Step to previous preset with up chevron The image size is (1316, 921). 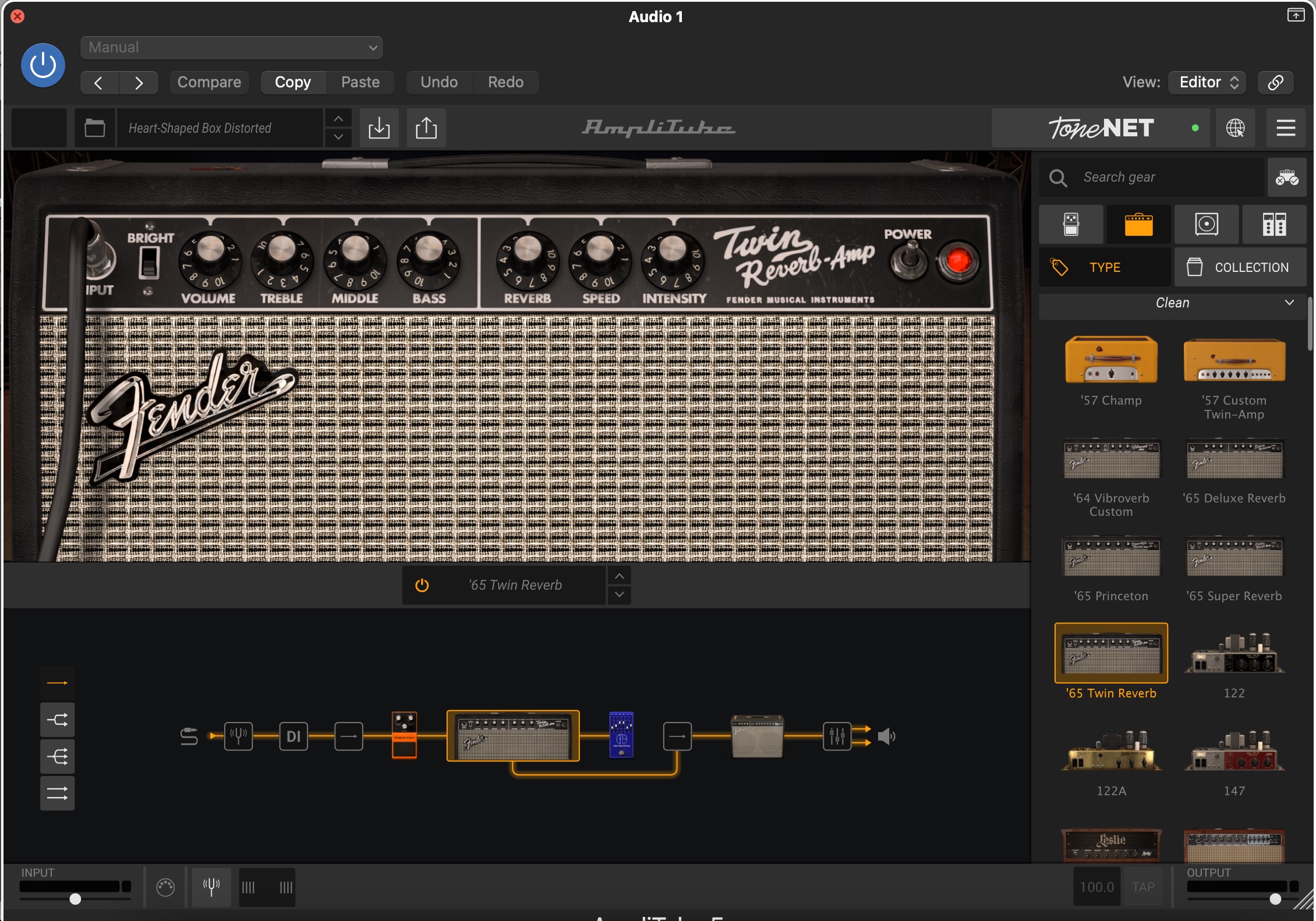pos(338,119)
